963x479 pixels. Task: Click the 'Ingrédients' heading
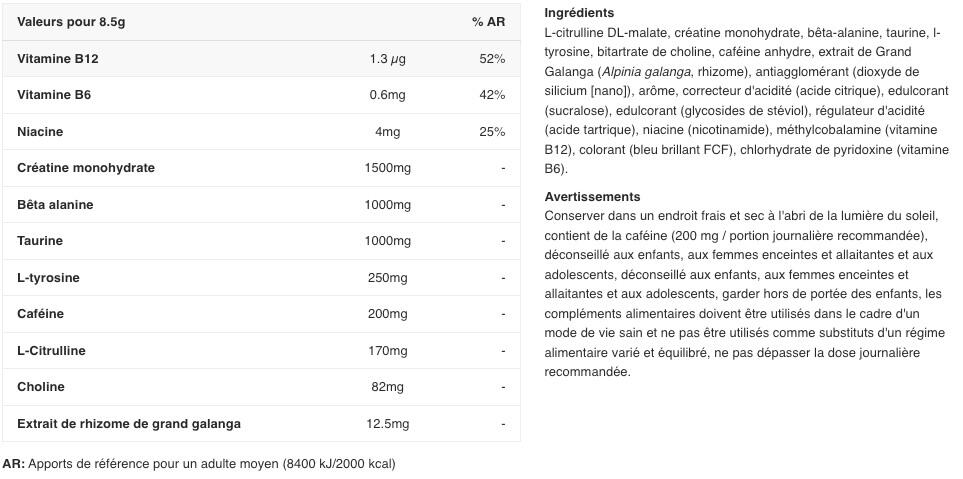(579, 13)
